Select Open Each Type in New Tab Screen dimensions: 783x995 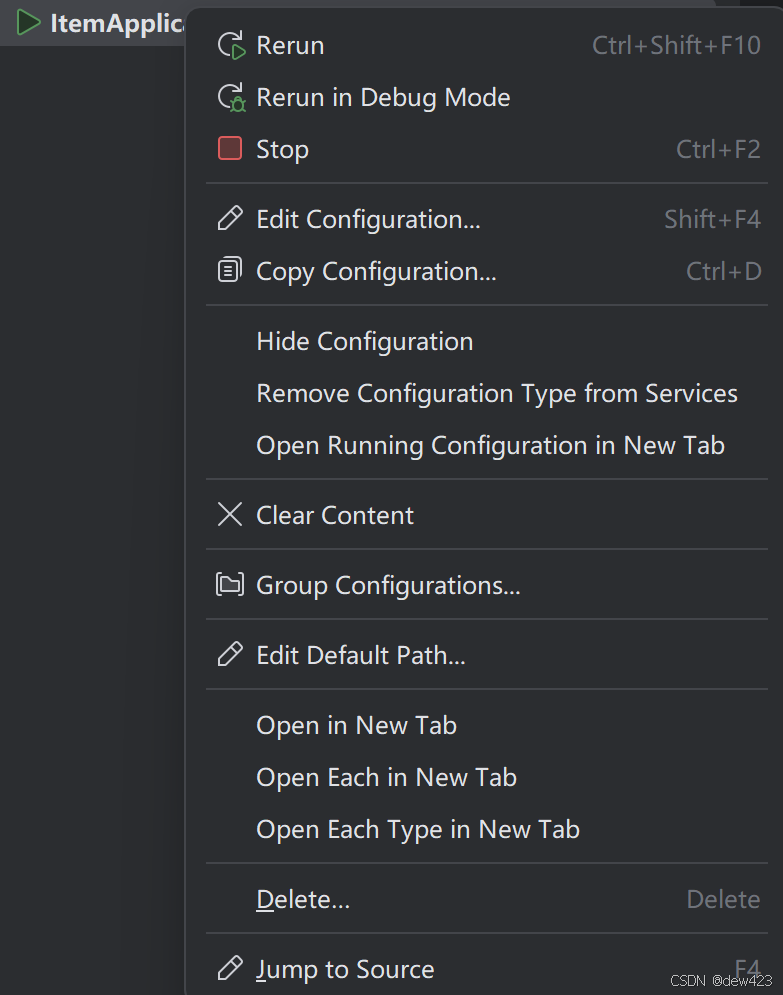[x=417, y=829]
